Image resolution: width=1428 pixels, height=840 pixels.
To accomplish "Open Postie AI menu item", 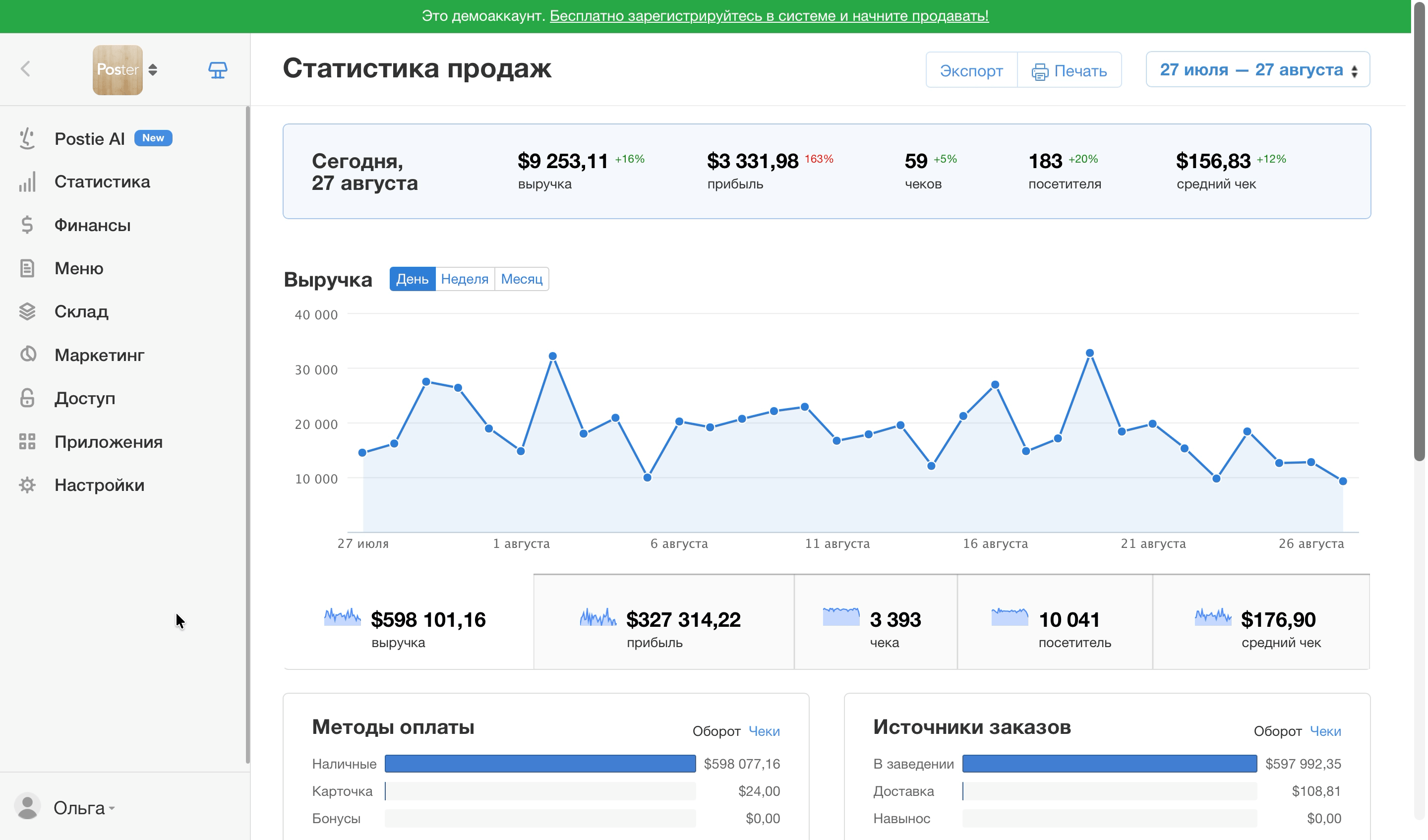I will pos(90,139).
